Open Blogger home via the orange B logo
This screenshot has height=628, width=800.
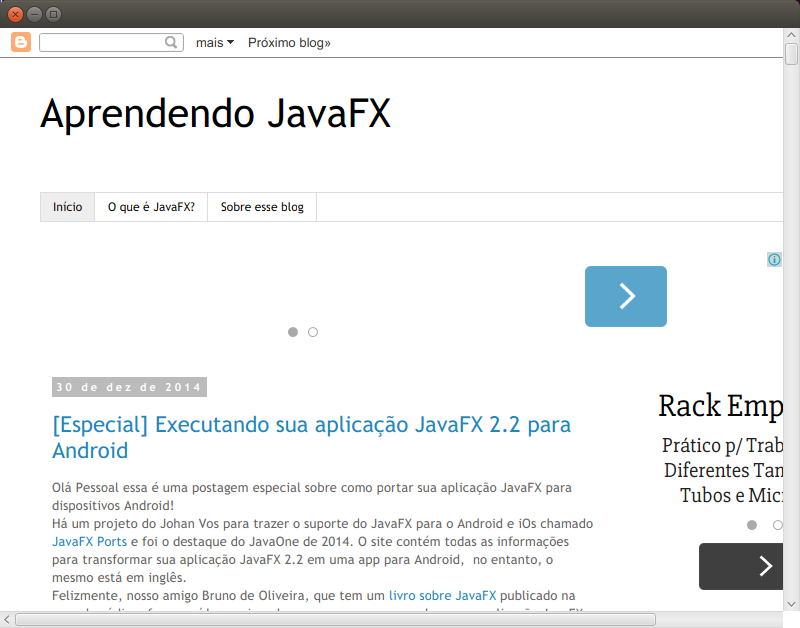point(19,42)
